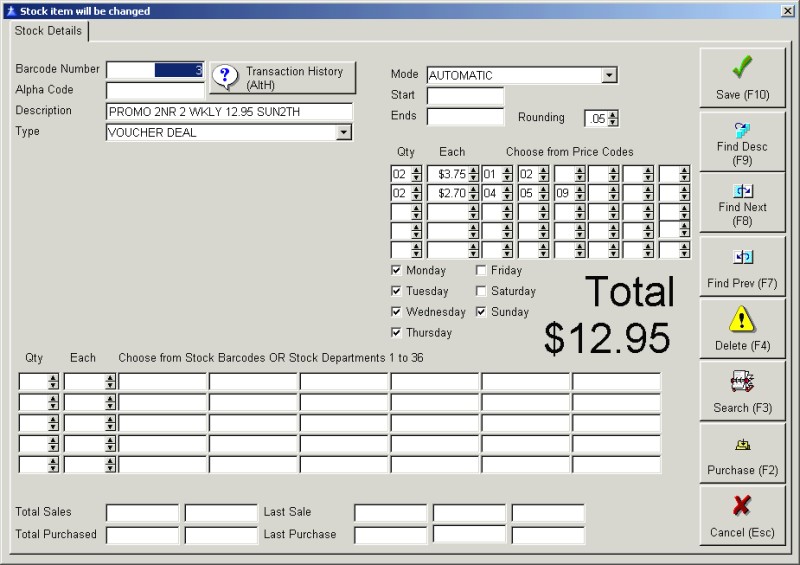Click into the Description text field
Image resolution: width=800 pixels, height=565 pixels.
point(229,111)
